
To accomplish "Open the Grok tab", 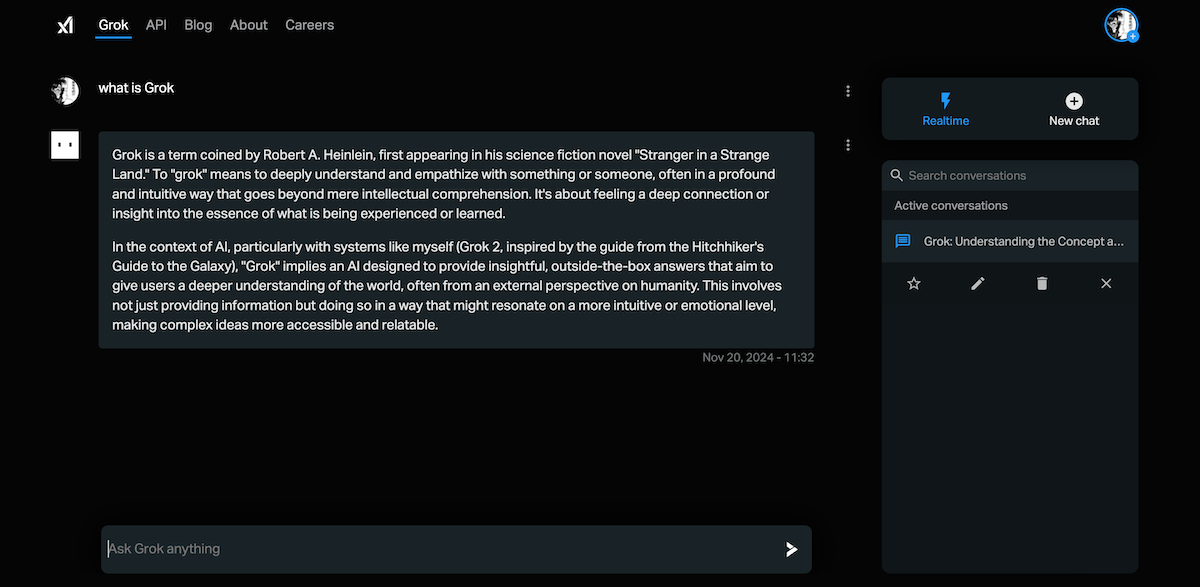I will (x=113, y=24).
